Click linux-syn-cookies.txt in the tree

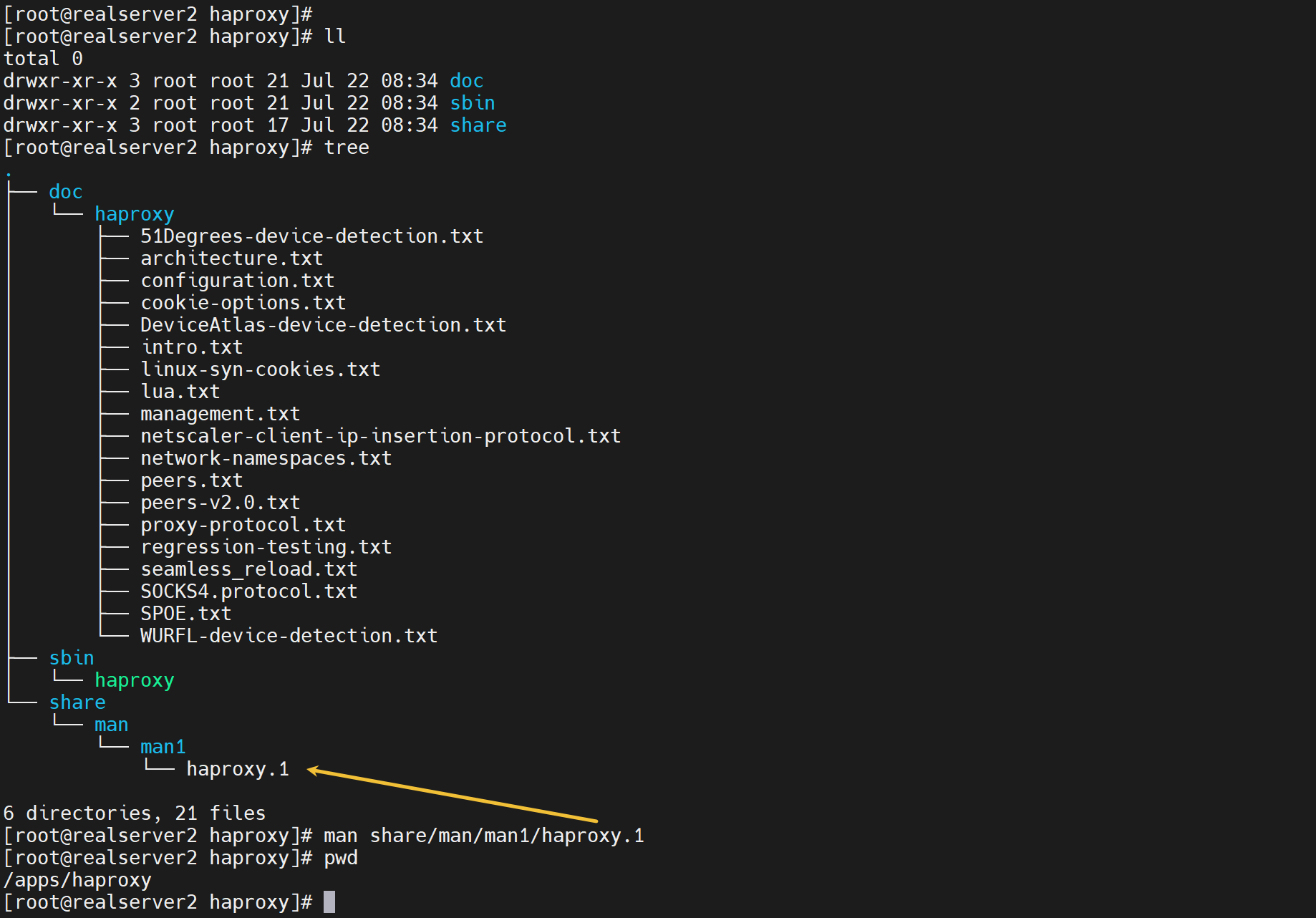click(x=260, y=369)
